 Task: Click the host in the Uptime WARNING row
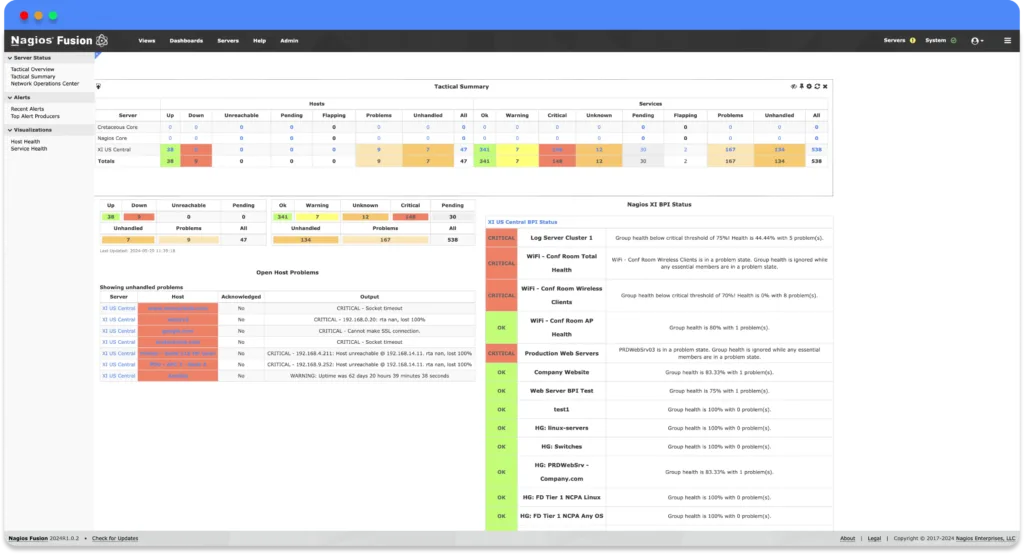(x=178, y=376)
